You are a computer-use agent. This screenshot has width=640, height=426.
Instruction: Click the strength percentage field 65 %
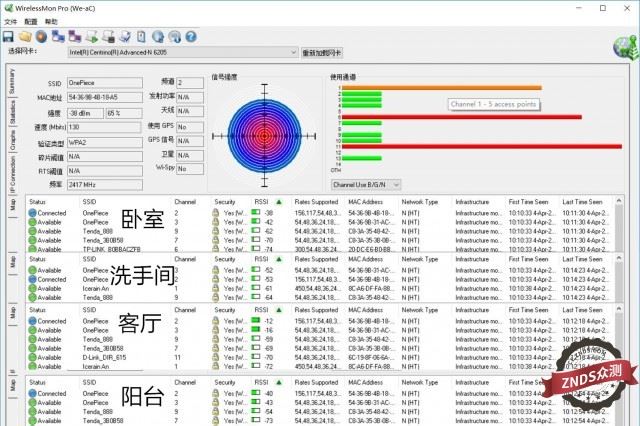tap(124, 113)
